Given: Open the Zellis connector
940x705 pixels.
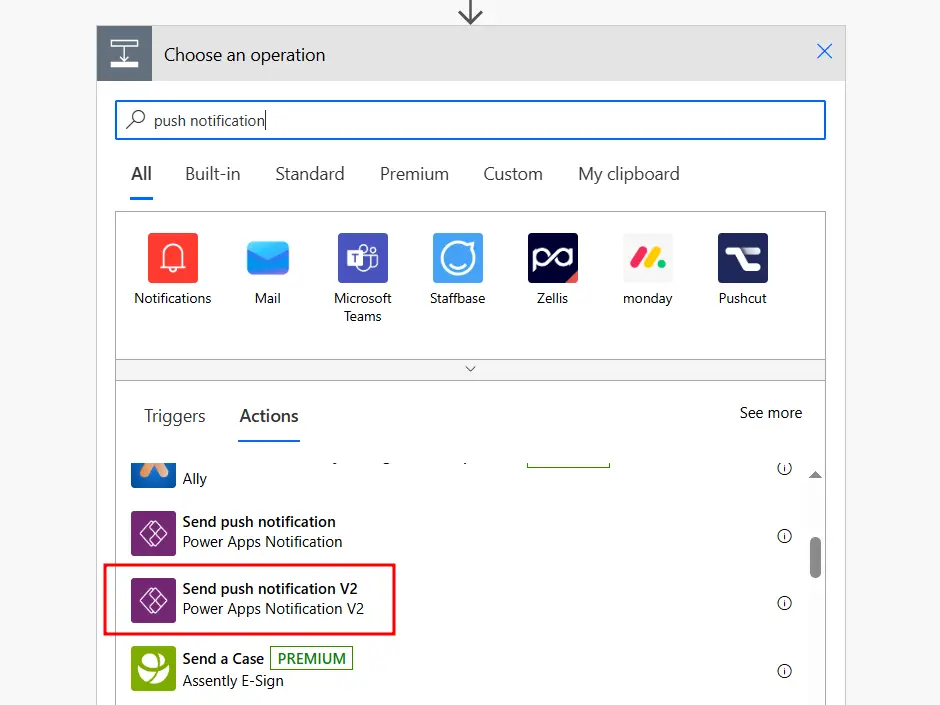Looking at the screenshot, I should click(x=552, y=258).
